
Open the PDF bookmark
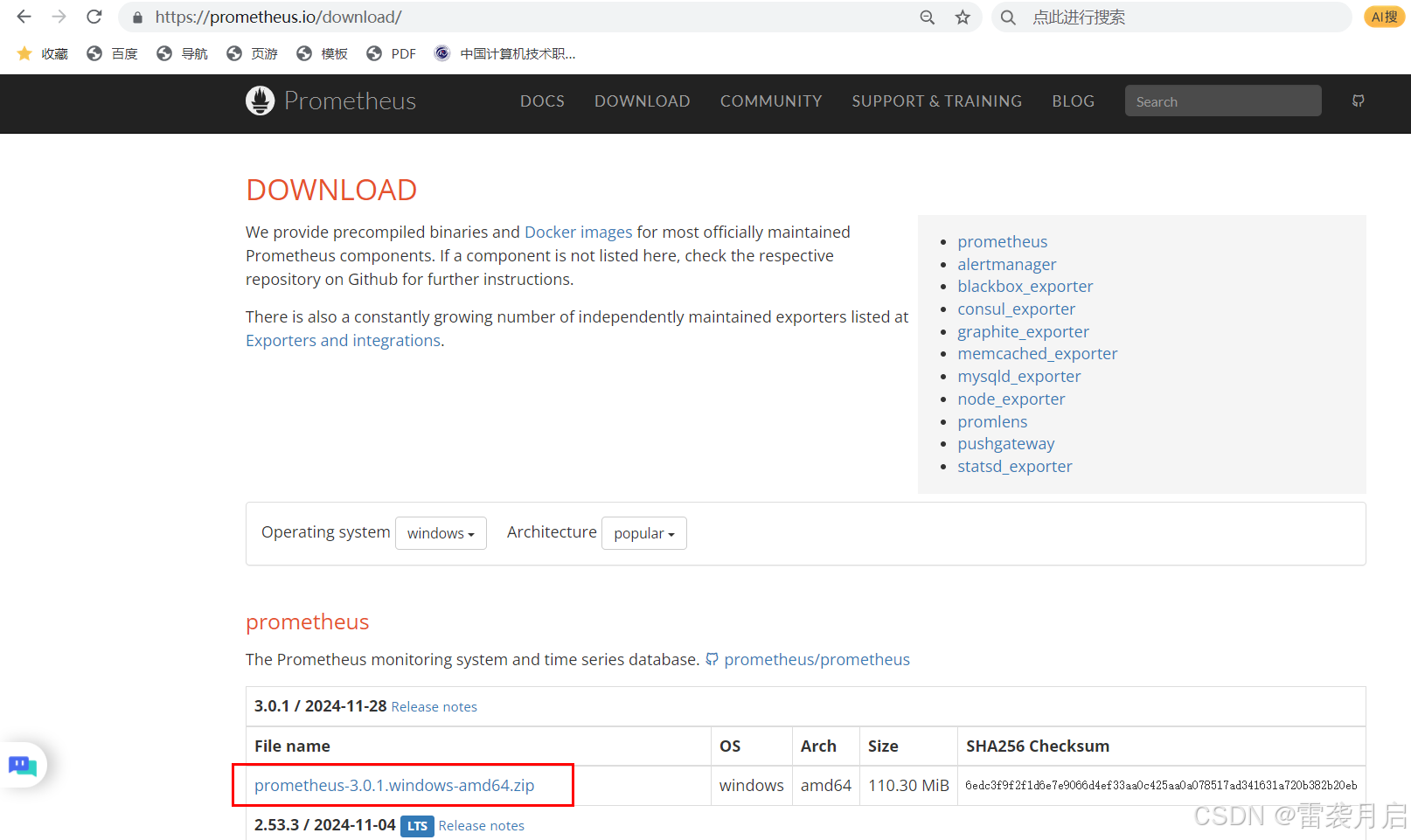click(x=391, y=53)
